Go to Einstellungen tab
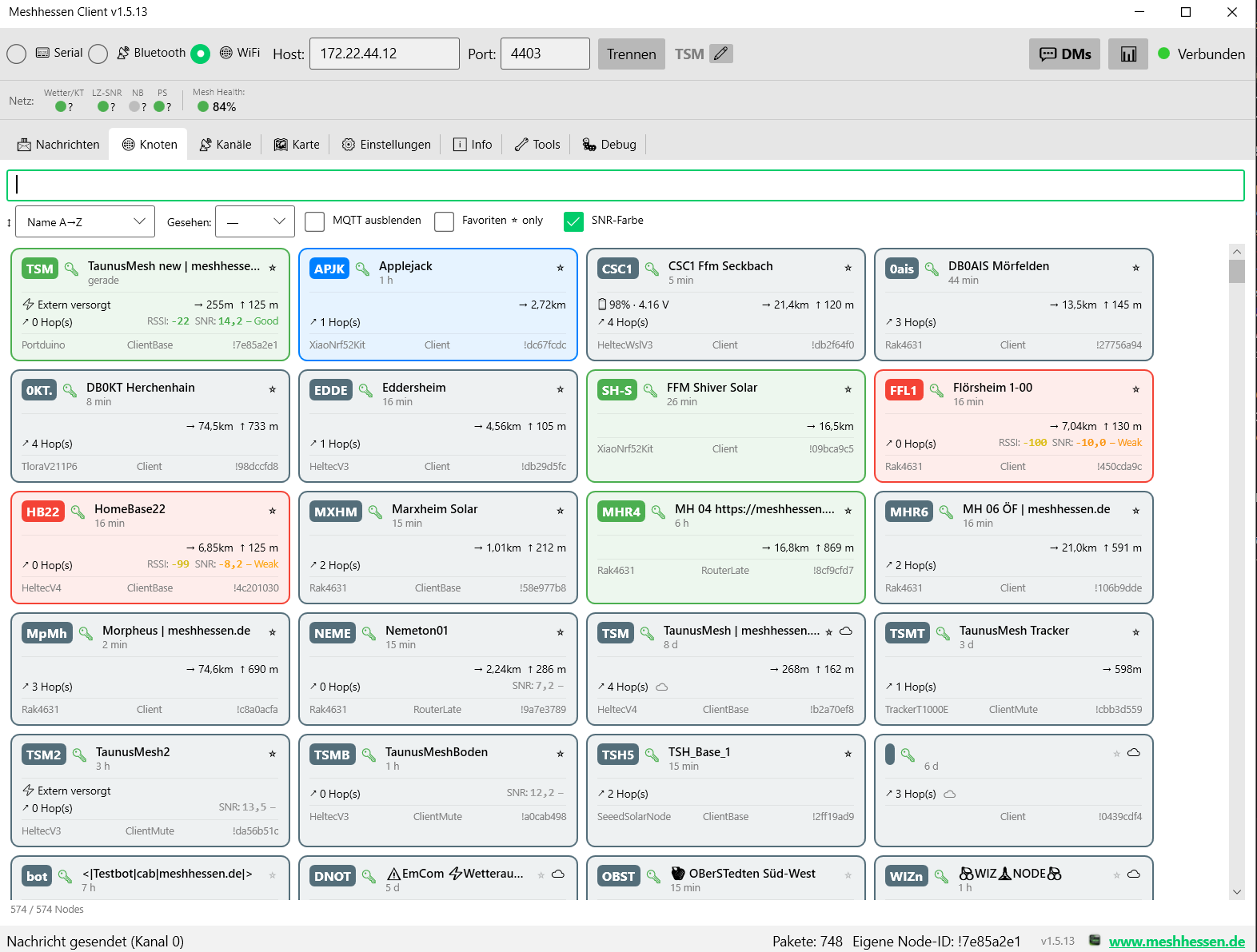 click(386, 145)
